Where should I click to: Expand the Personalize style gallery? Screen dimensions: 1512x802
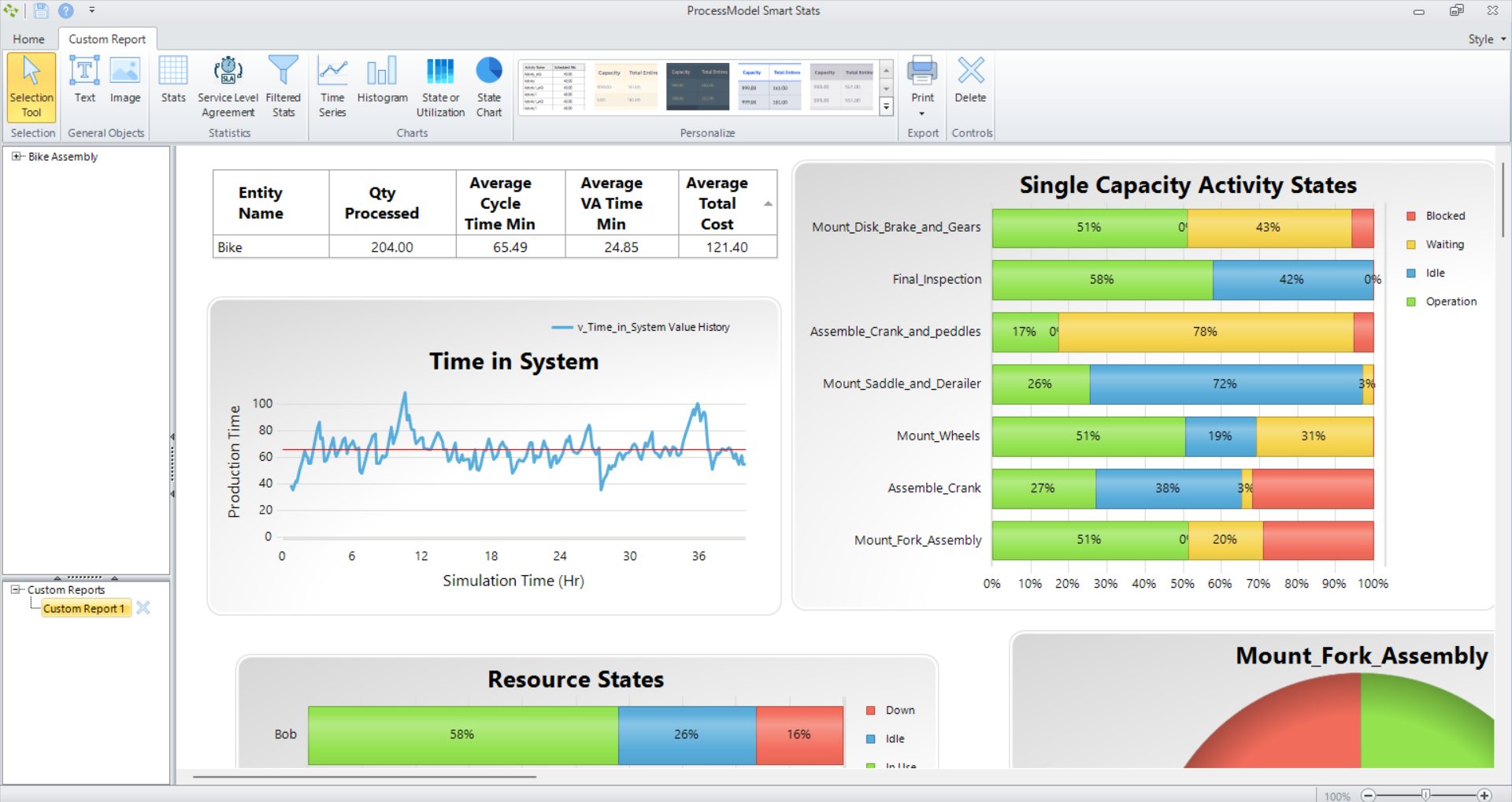pos(886,106)
